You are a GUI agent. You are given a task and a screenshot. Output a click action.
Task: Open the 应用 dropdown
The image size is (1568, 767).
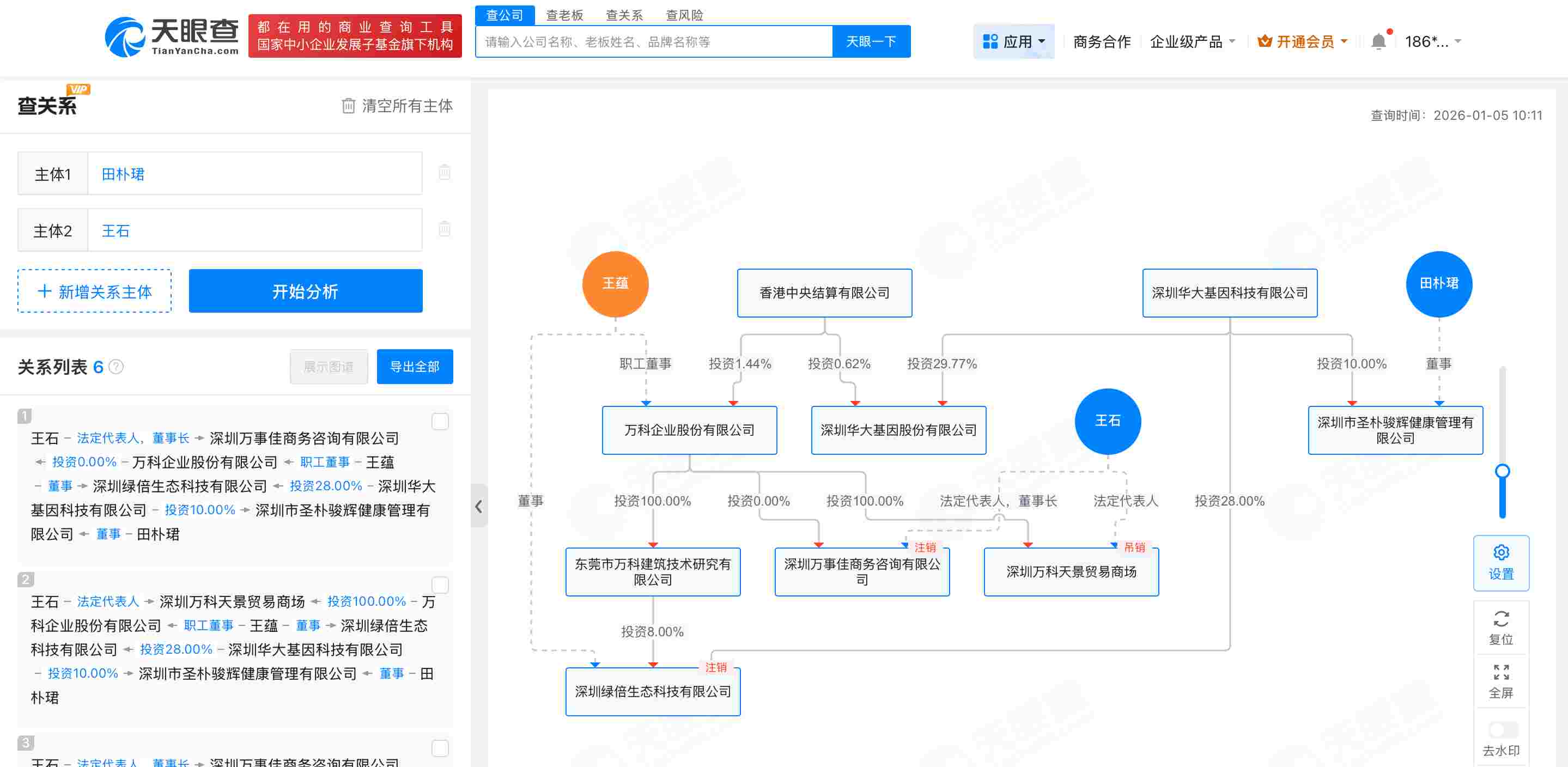click(1016, 41)
